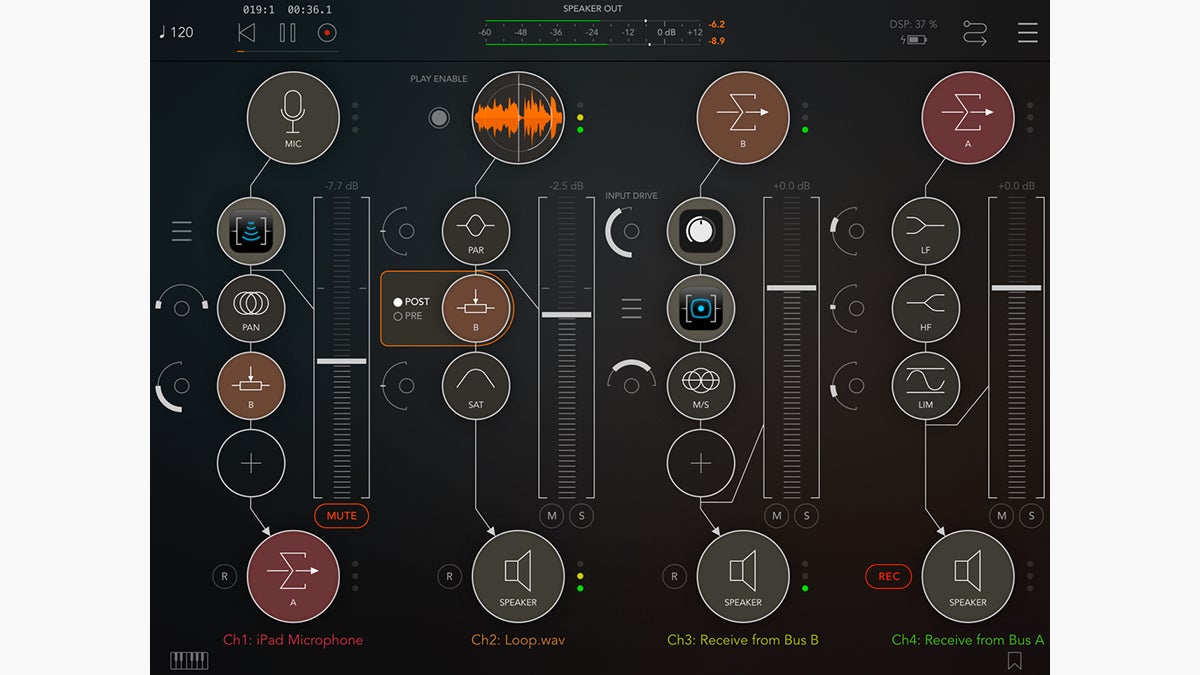Open the PAN node on channel 1
The width and height of the screenshot is (1200, 675).
tap(251, 308)
